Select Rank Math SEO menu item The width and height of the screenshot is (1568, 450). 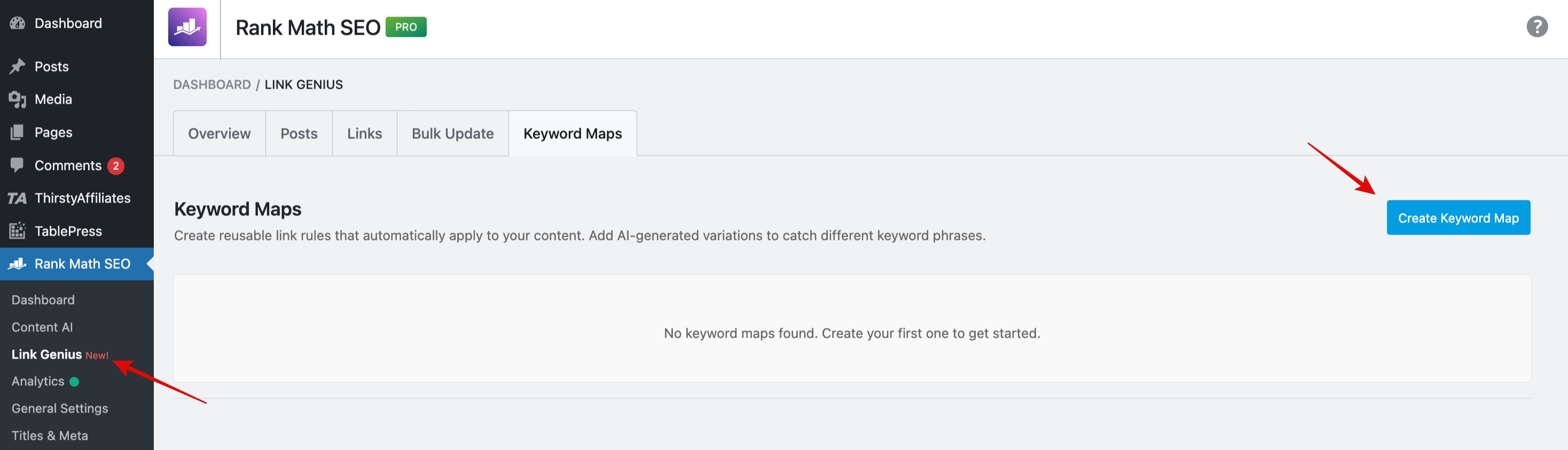coord(77,263)
